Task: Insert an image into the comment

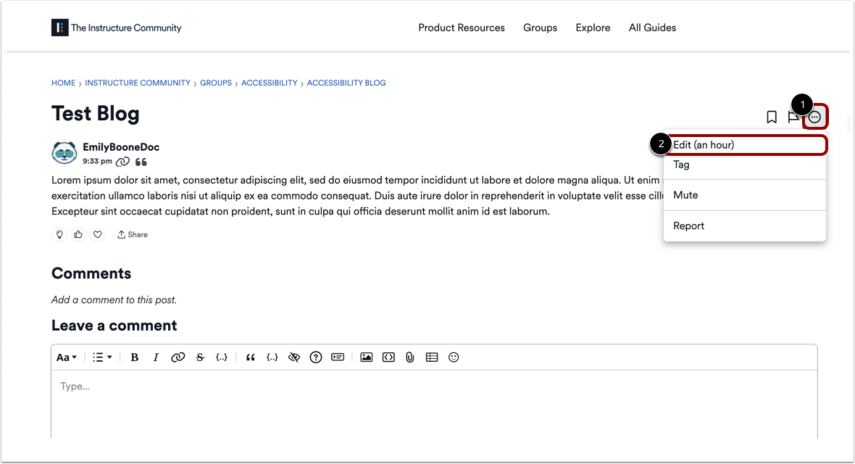Action: coord(366,357)
